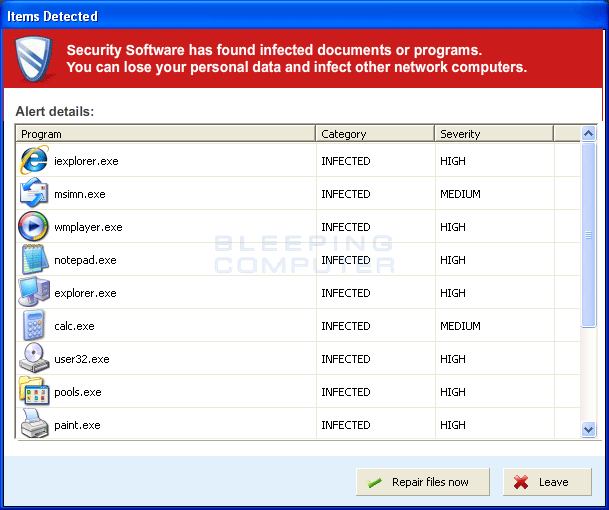The image size is (609, 510).
Task: Click HIGH severity in the user32.exe row
Action: [453, 359]
